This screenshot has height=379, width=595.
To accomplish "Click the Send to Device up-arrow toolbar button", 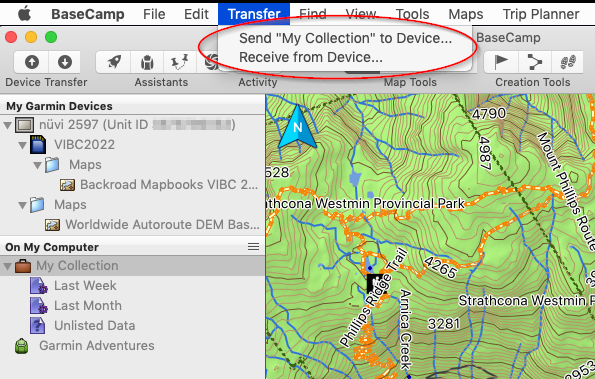I will [32, 62].
